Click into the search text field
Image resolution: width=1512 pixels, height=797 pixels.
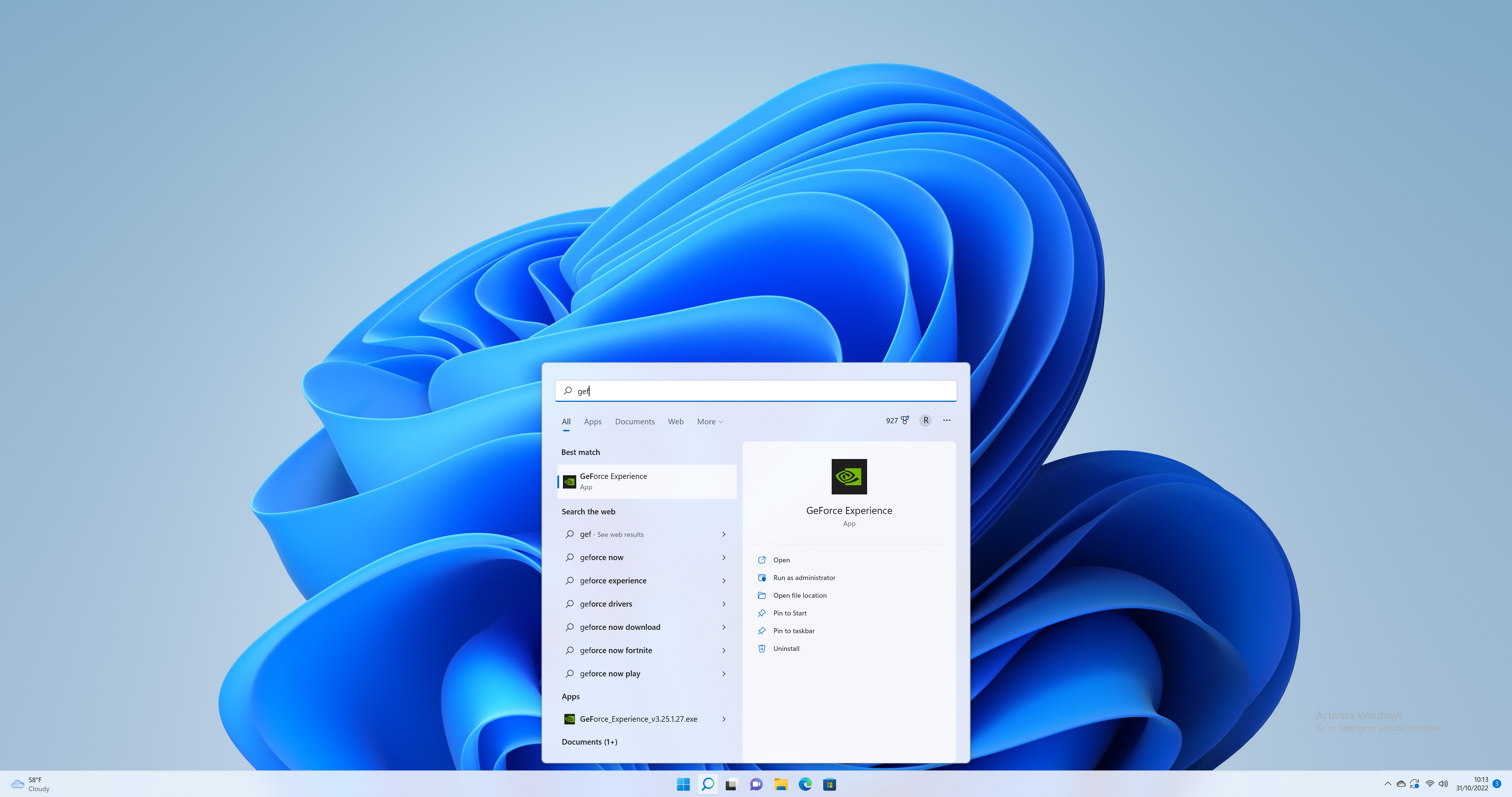tap(756, 391)
